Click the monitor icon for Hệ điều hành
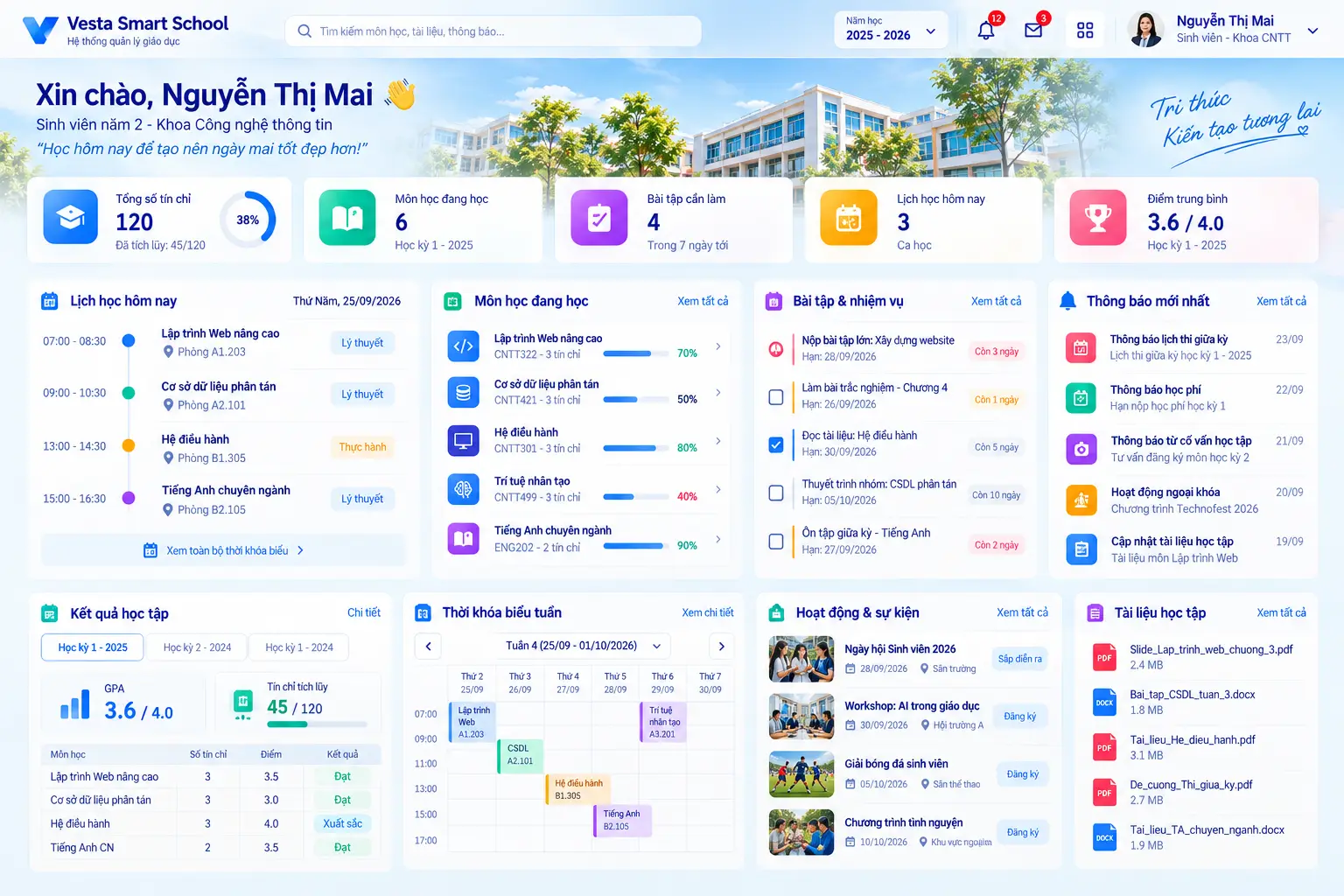 (x=464, y=440)
